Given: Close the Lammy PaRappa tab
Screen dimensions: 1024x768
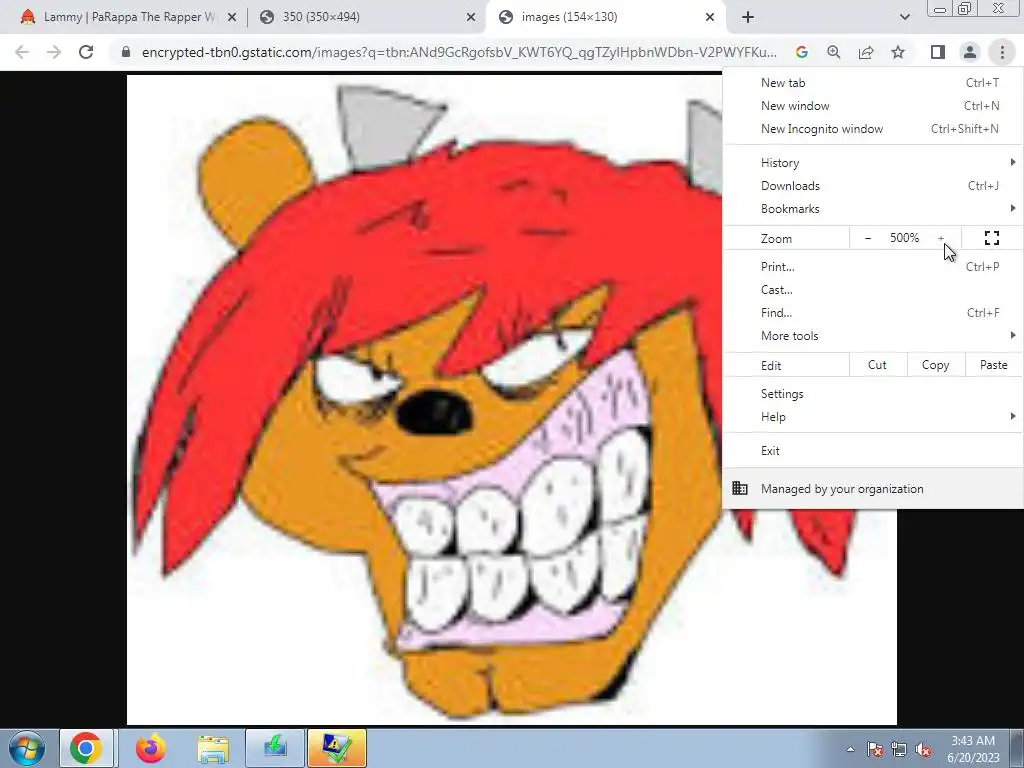Looking at the screenshot, I should pyautogui.click(x=231, y=17).
